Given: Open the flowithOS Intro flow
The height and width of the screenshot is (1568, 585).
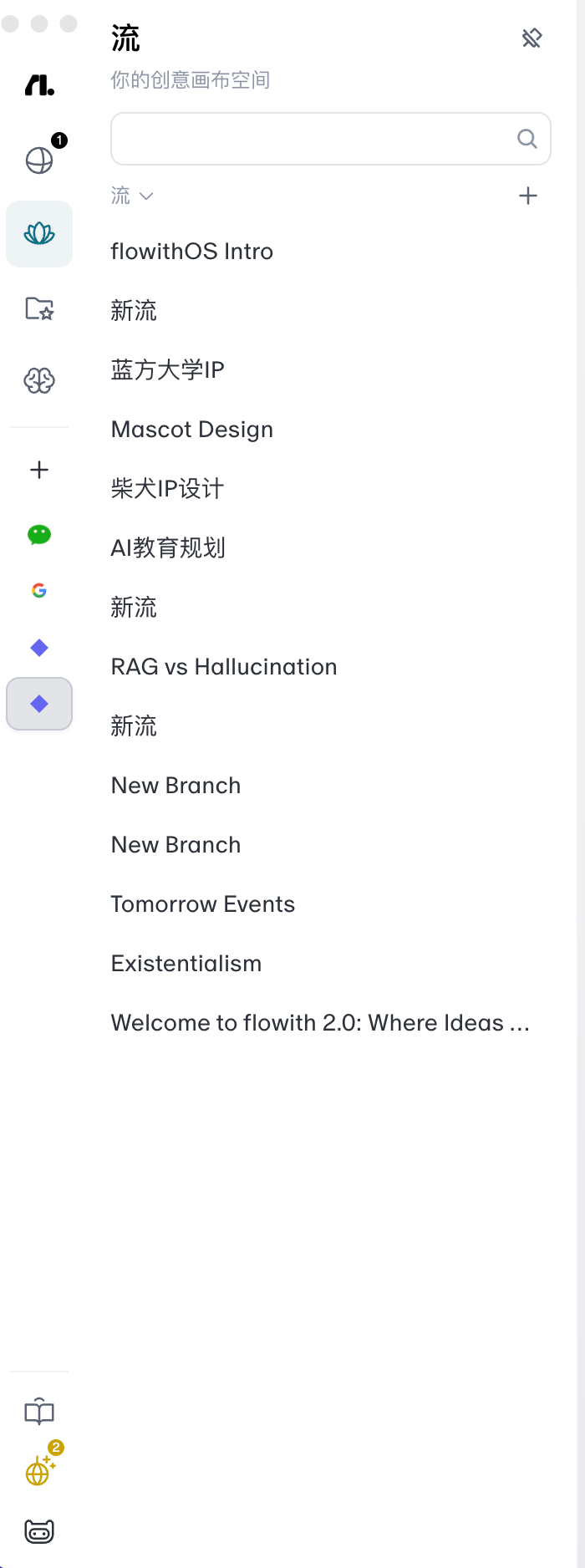Looking at the screenshot, I should tap(192, 252).
